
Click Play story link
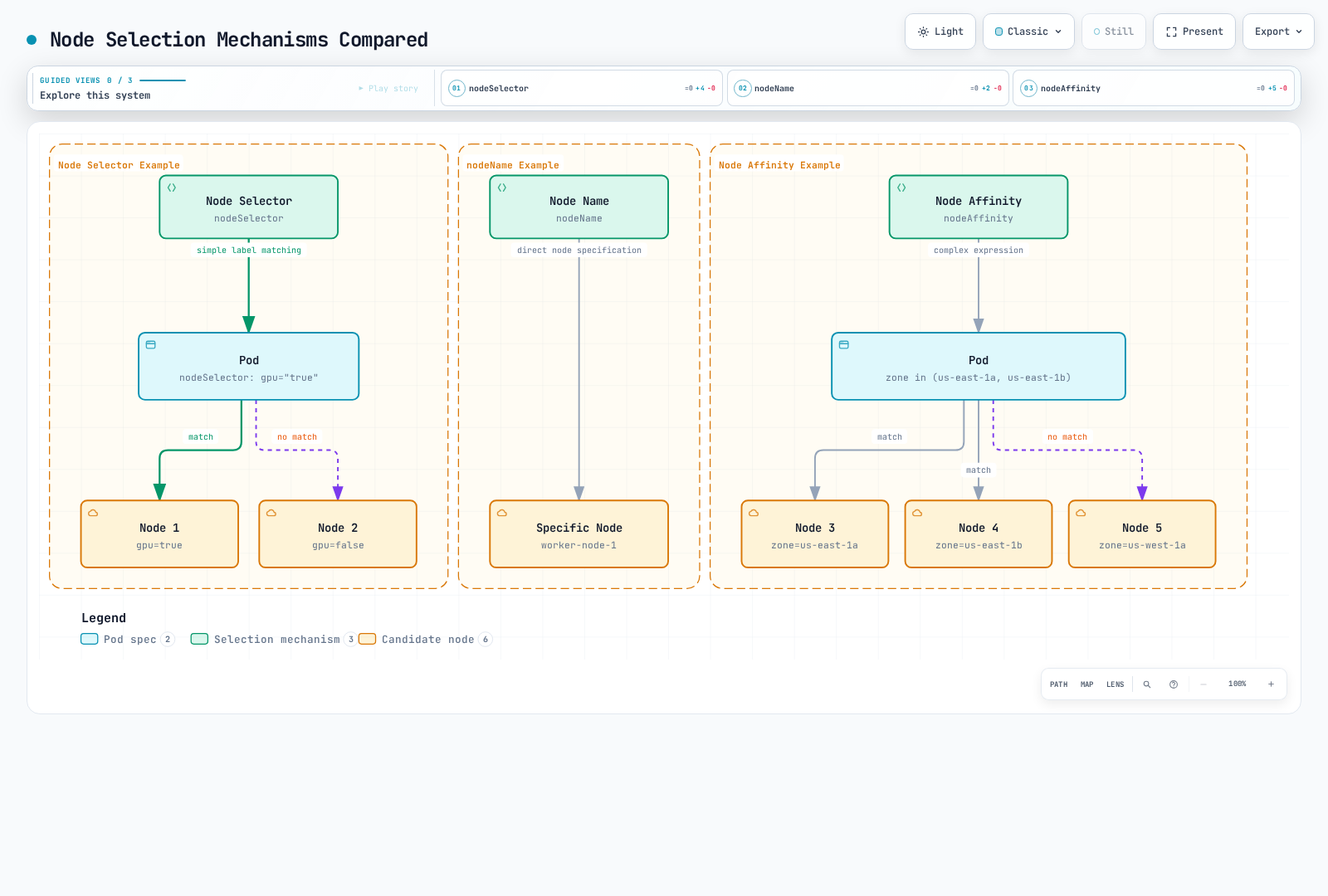pyautogui.click(x=388, y=88)
